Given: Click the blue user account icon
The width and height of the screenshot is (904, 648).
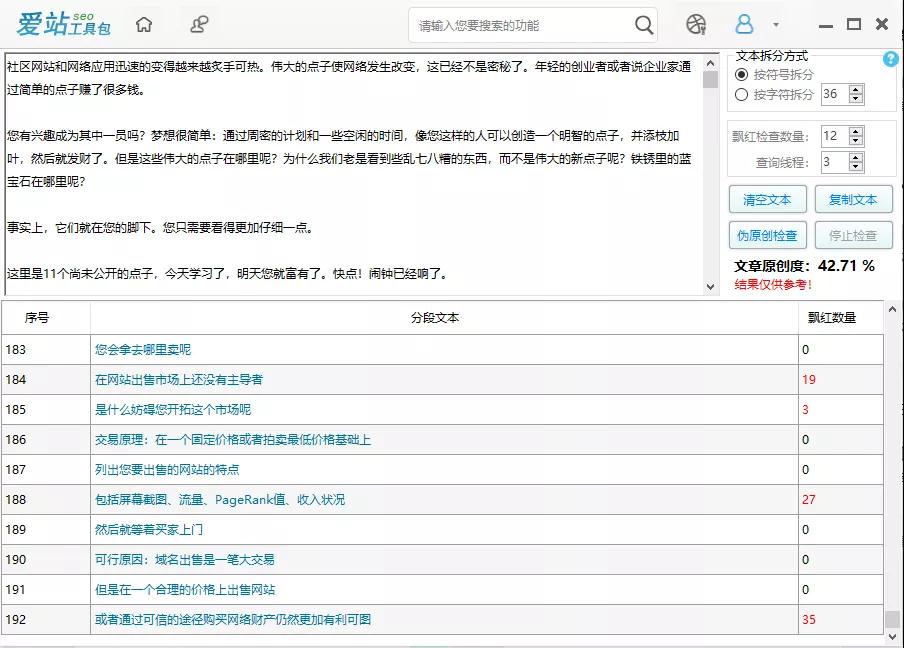Looking at the screenshot, I should [x=744, y=25].
